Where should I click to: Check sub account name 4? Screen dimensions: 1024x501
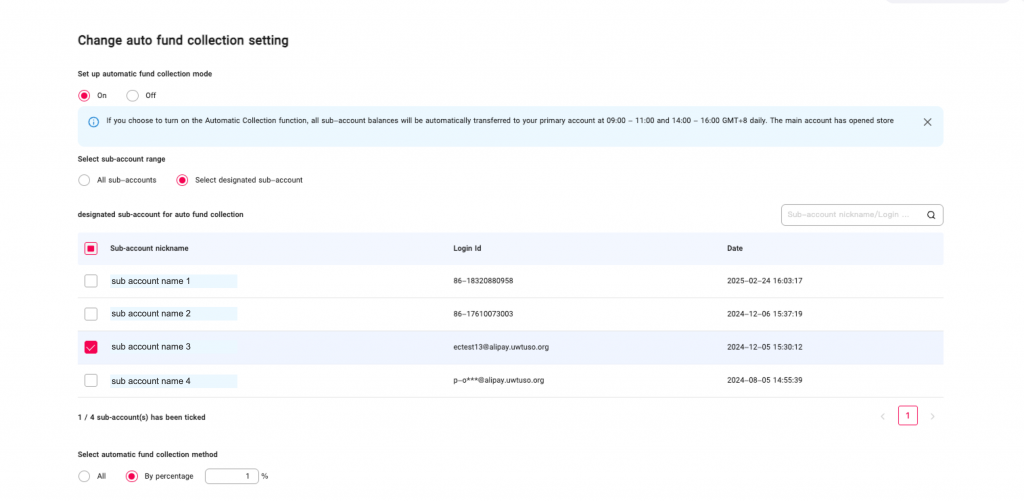(91, 380)
